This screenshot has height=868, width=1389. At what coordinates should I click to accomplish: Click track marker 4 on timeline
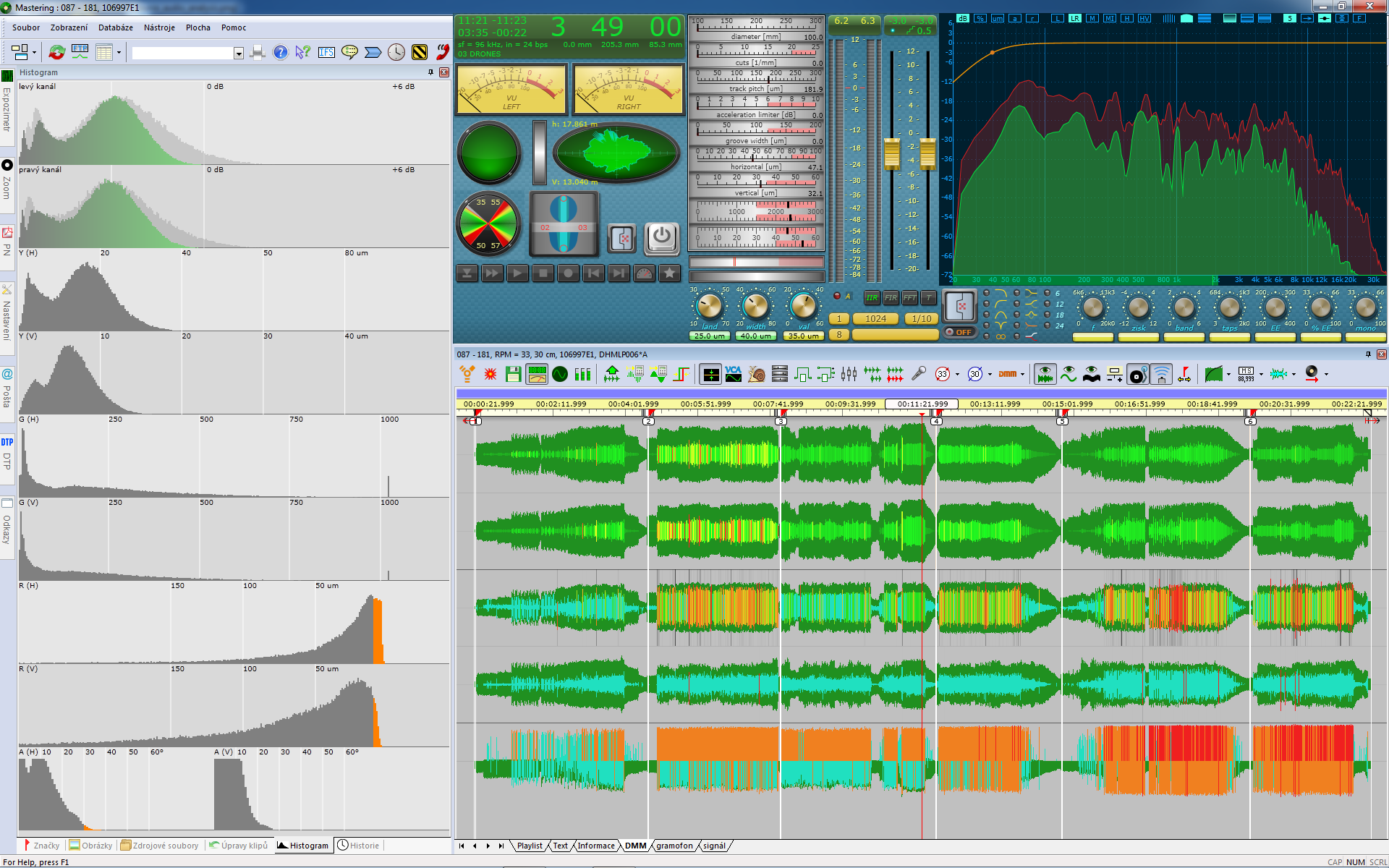(937, 421)
